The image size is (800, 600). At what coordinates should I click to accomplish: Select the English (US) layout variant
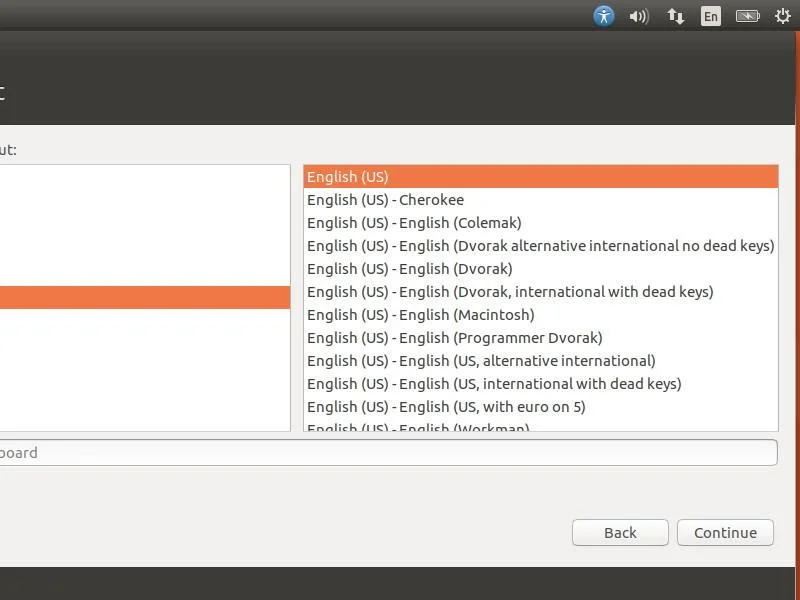541,177
